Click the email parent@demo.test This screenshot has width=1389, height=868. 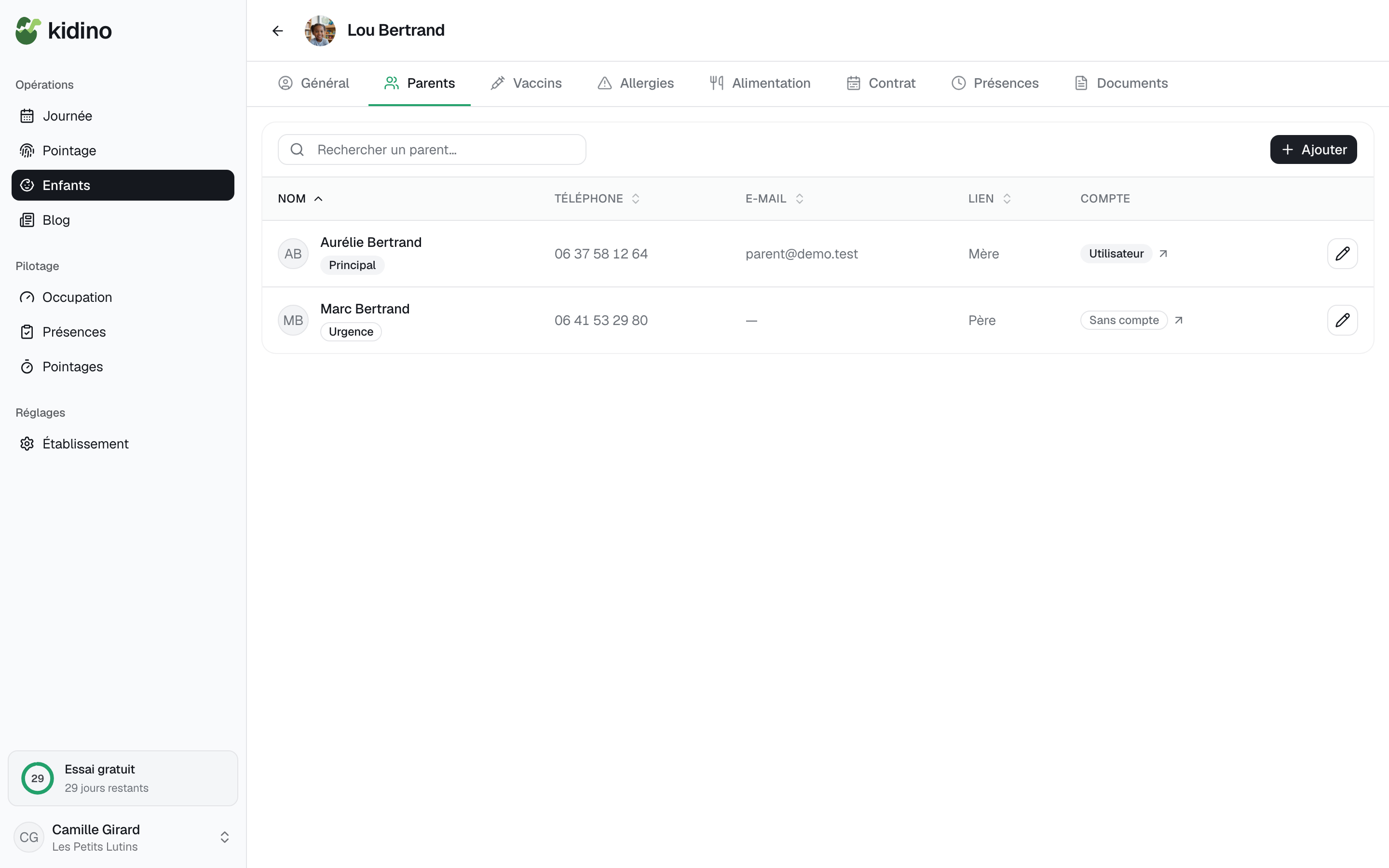(x=801, y=254)
